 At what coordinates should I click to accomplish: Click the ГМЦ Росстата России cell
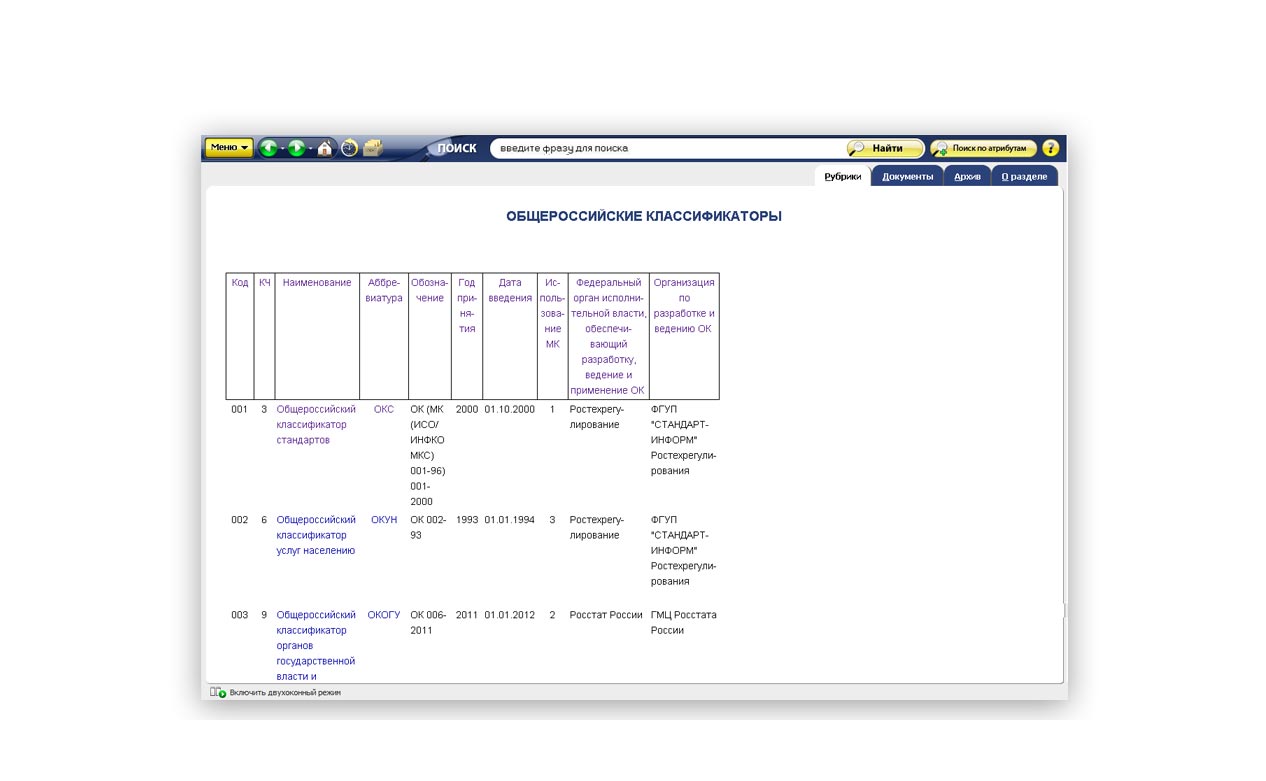pos(684,623)
